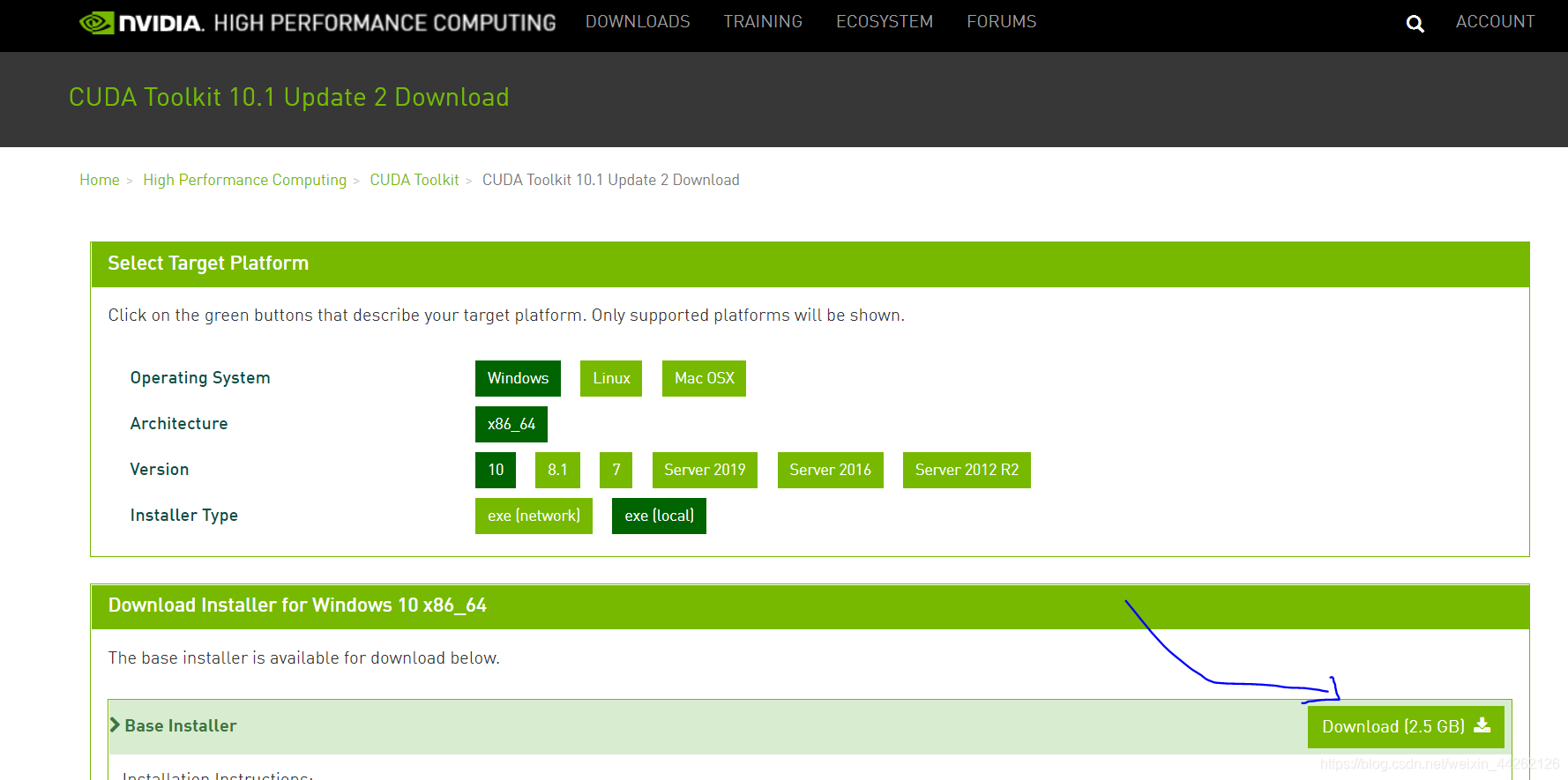Image resolution: width=1568 pixels, height=780 pixels.
Task: Open the DOWNLOADS menu
Action: pos(638,21)
